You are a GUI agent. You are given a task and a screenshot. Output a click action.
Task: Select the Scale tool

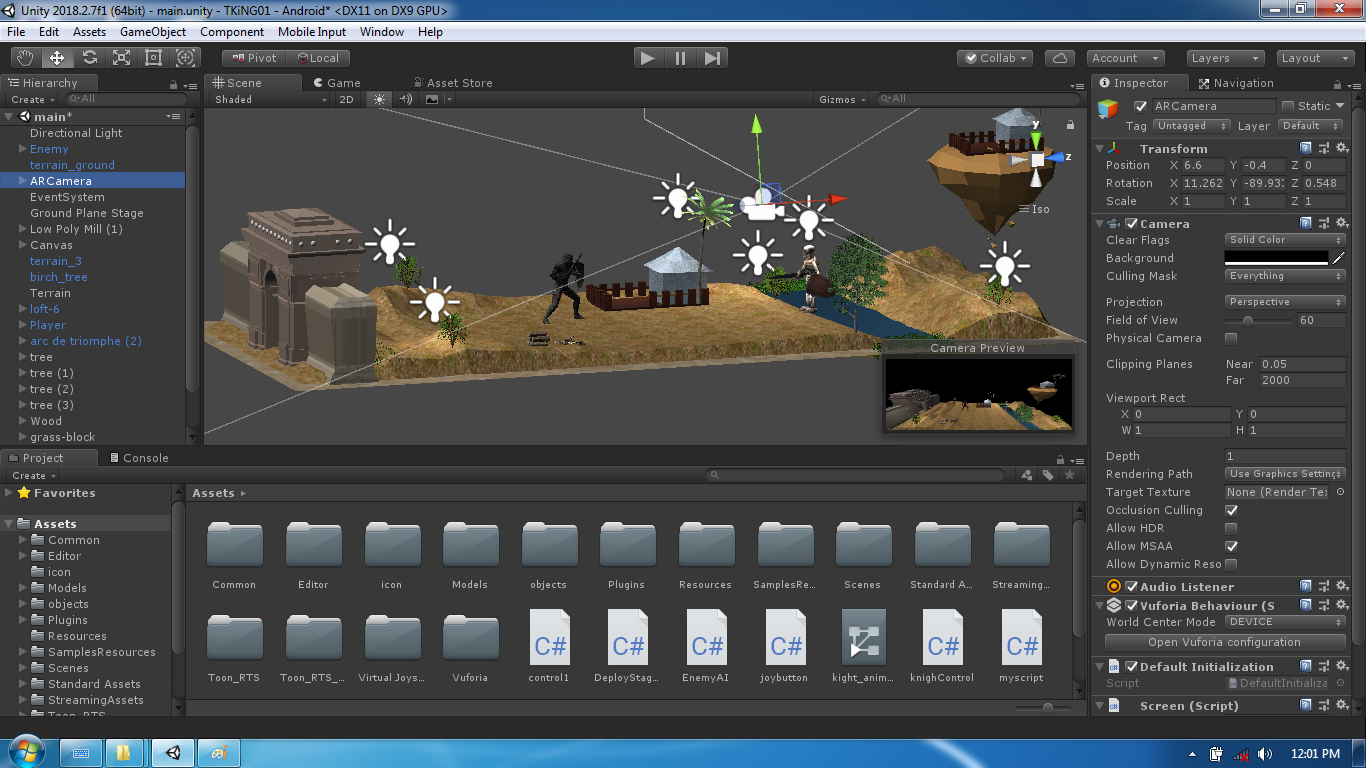click(x=121, y=58)
